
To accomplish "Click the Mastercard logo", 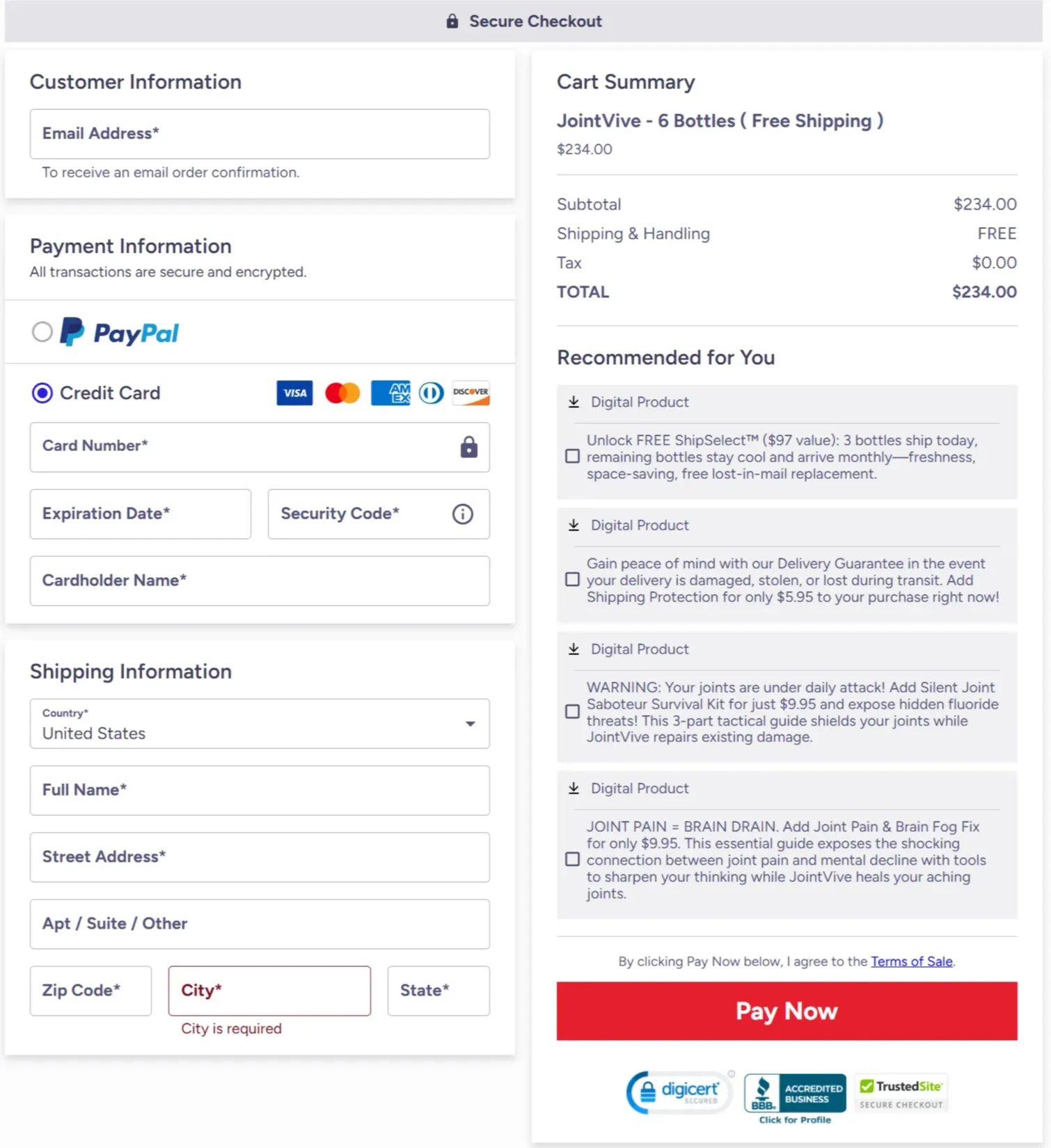I will tap(342, 393).
